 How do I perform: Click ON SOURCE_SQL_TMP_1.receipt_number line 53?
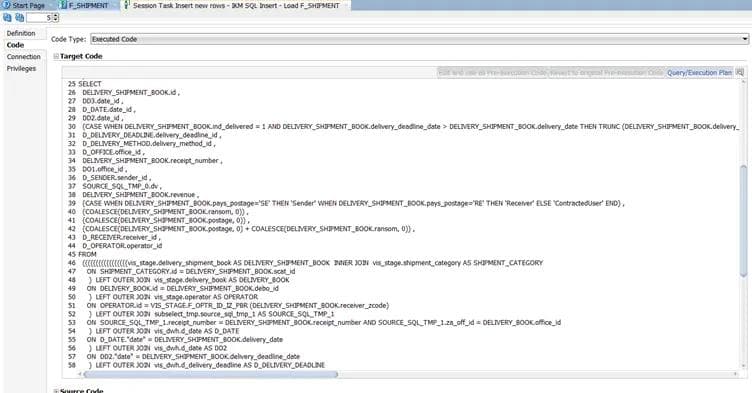coord(324,322)
